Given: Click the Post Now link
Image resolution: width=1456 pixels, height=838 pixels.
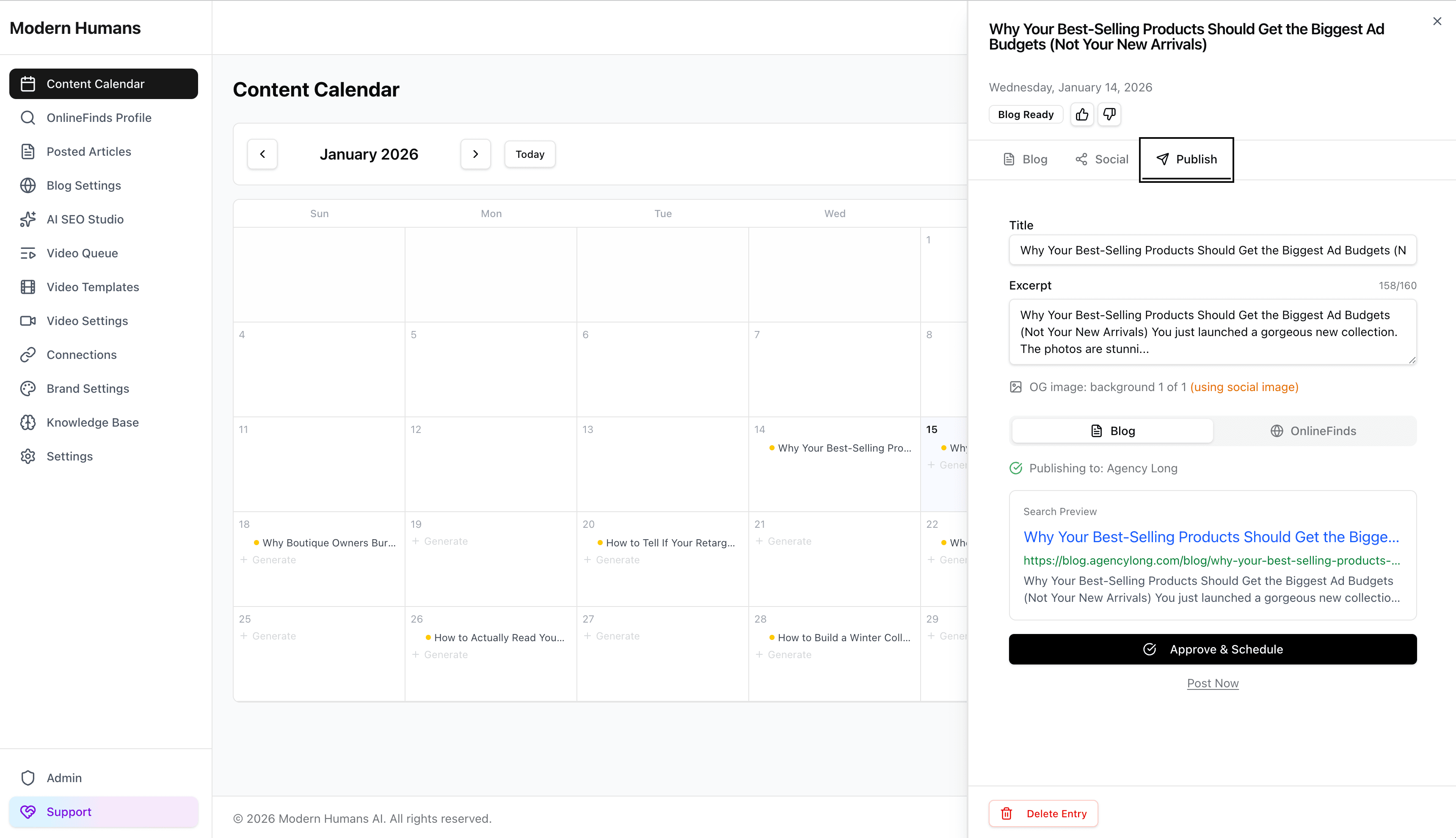Looking at the screenshot, I should pyautogui.click(x=1212, y=683).
